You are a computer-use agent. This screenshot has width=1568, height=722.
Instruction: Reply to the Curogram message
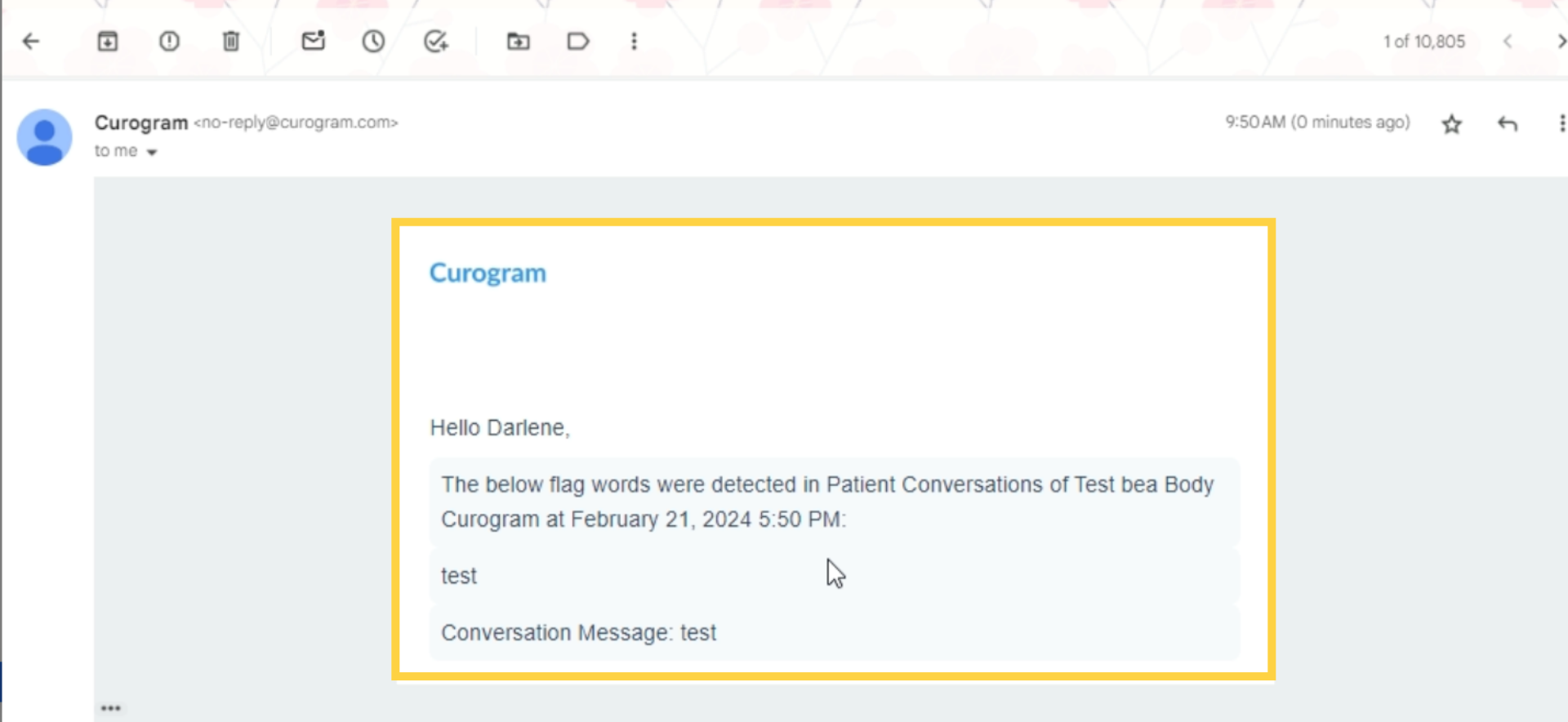point(1508,124)
